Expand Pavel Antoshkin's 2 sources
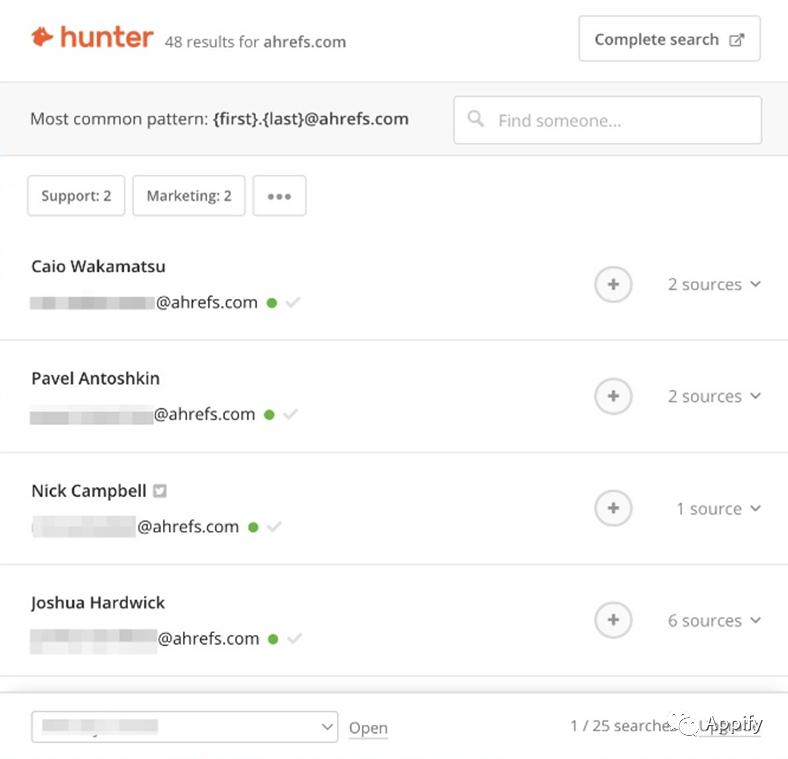The image size is (788, 759). (x=714, y=396)
